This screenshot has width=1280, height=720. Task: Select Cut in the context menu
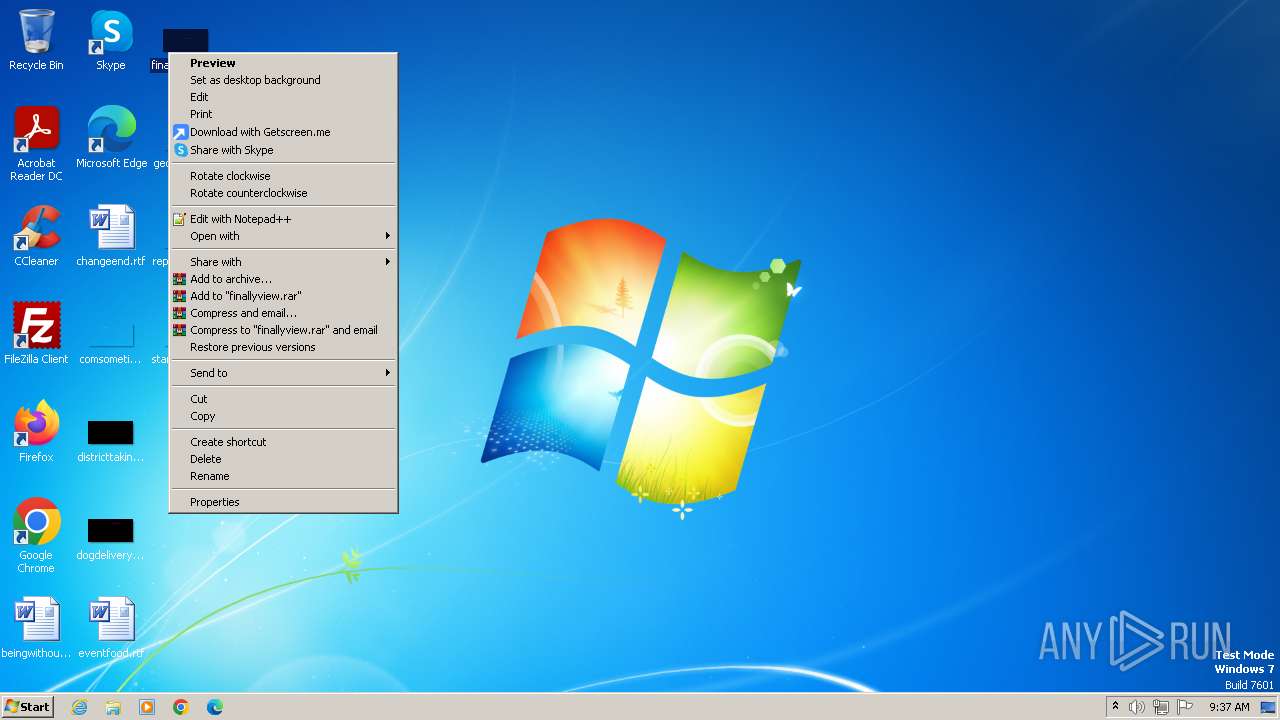(x=283, y=399)
